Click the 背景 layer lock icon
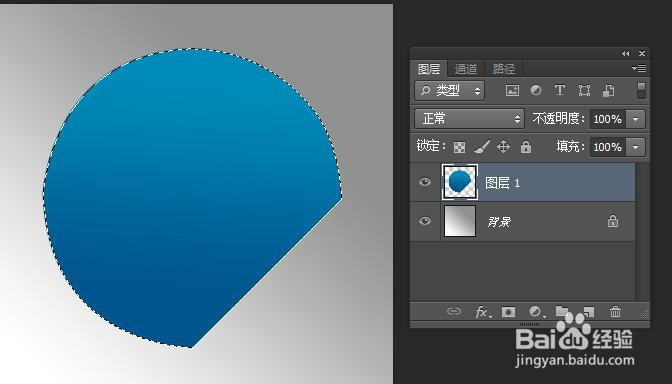672x384 pixels. [x=613, y=221]
